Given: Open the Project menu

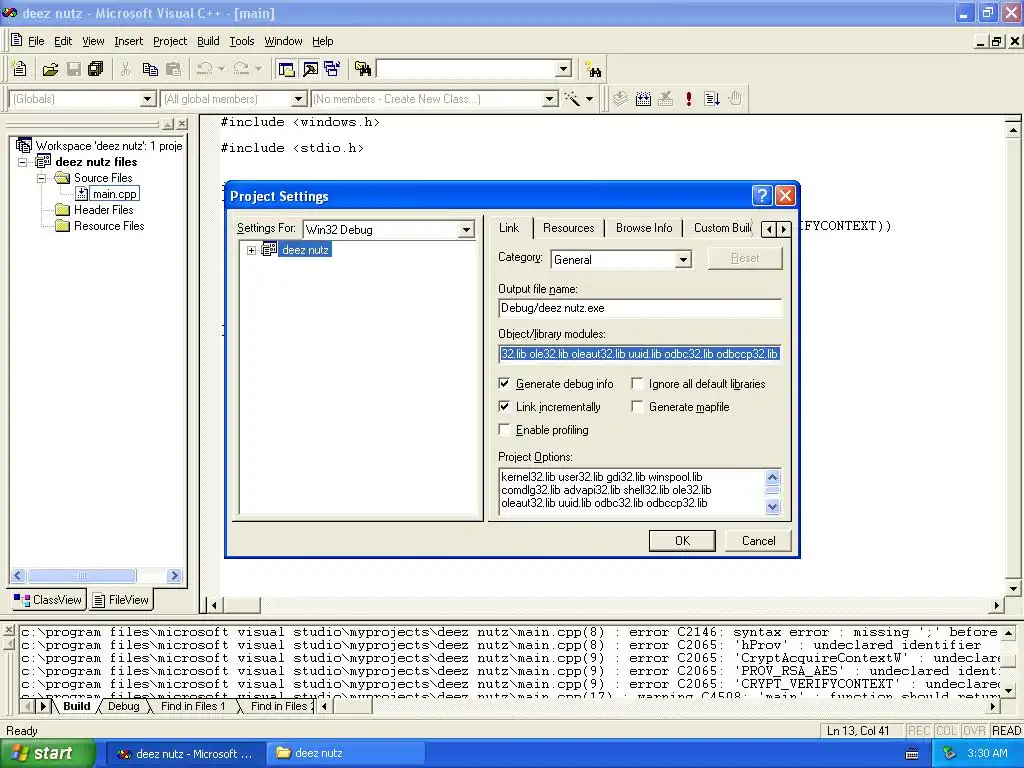Looking at the screenshot, I should pyautogui.click(x=170, y=41).
